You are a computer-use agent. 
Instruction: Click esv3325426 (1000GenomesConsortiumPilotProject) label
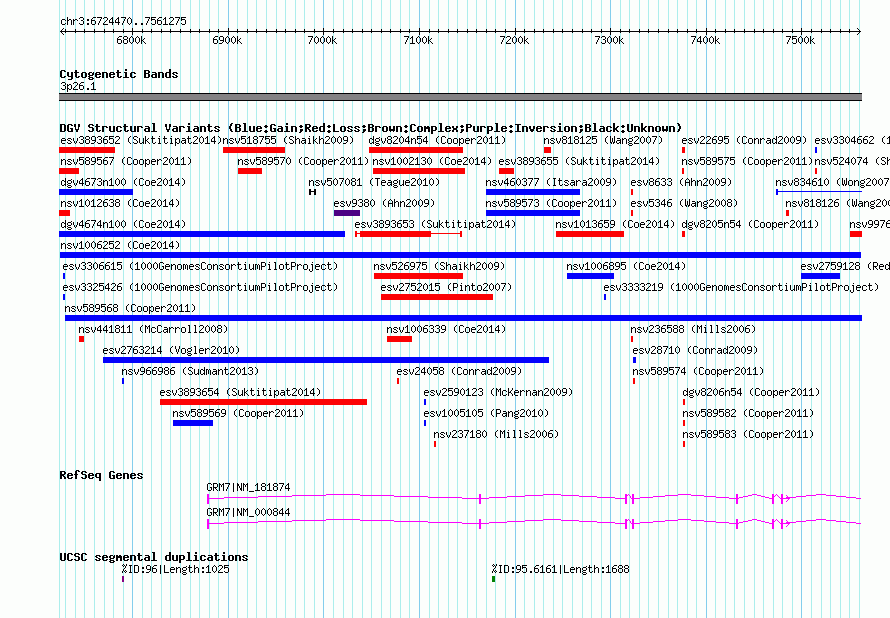(x=200, y=287)
